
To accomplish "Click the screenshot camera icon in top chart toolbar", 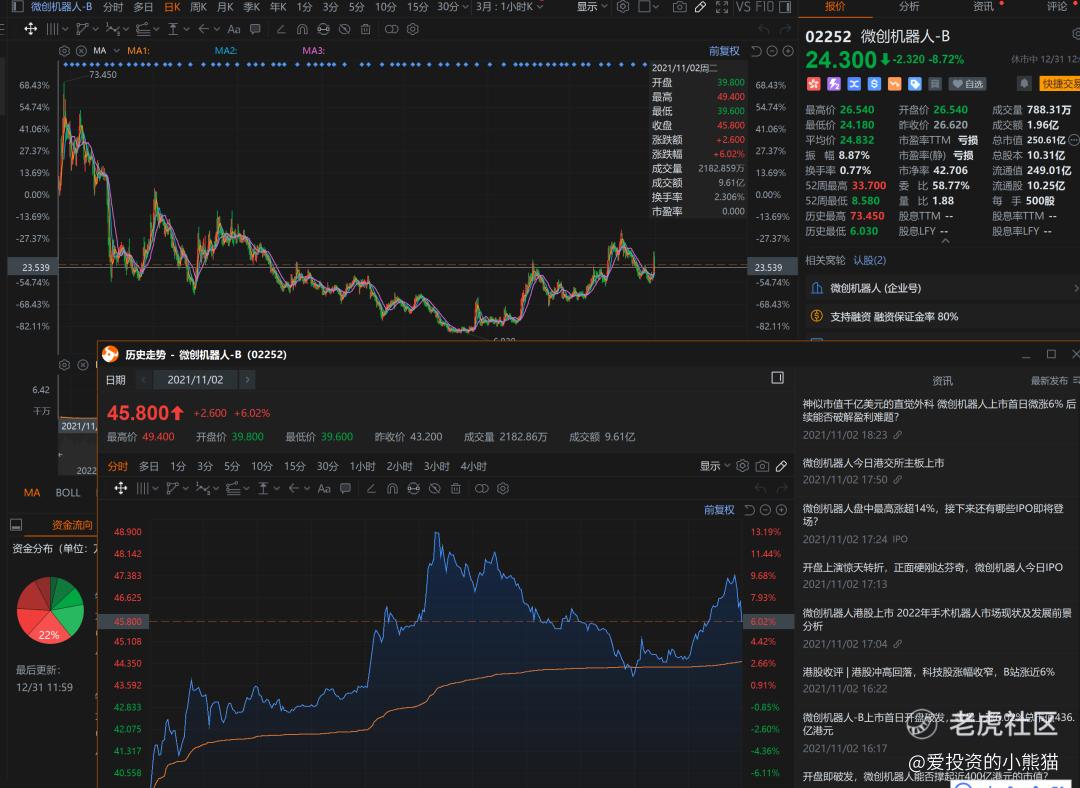I will coord(680,7).
